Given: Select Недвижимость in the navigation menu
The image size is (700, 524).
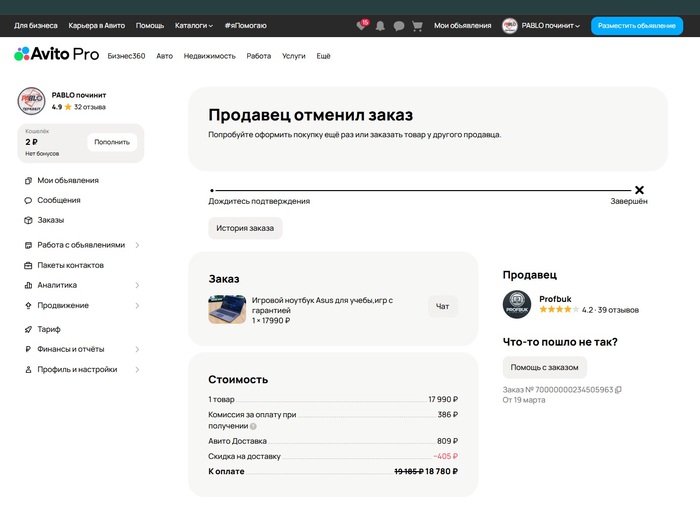Looking at the screenshot, I should pyautogui.click(x=210, y=56).
